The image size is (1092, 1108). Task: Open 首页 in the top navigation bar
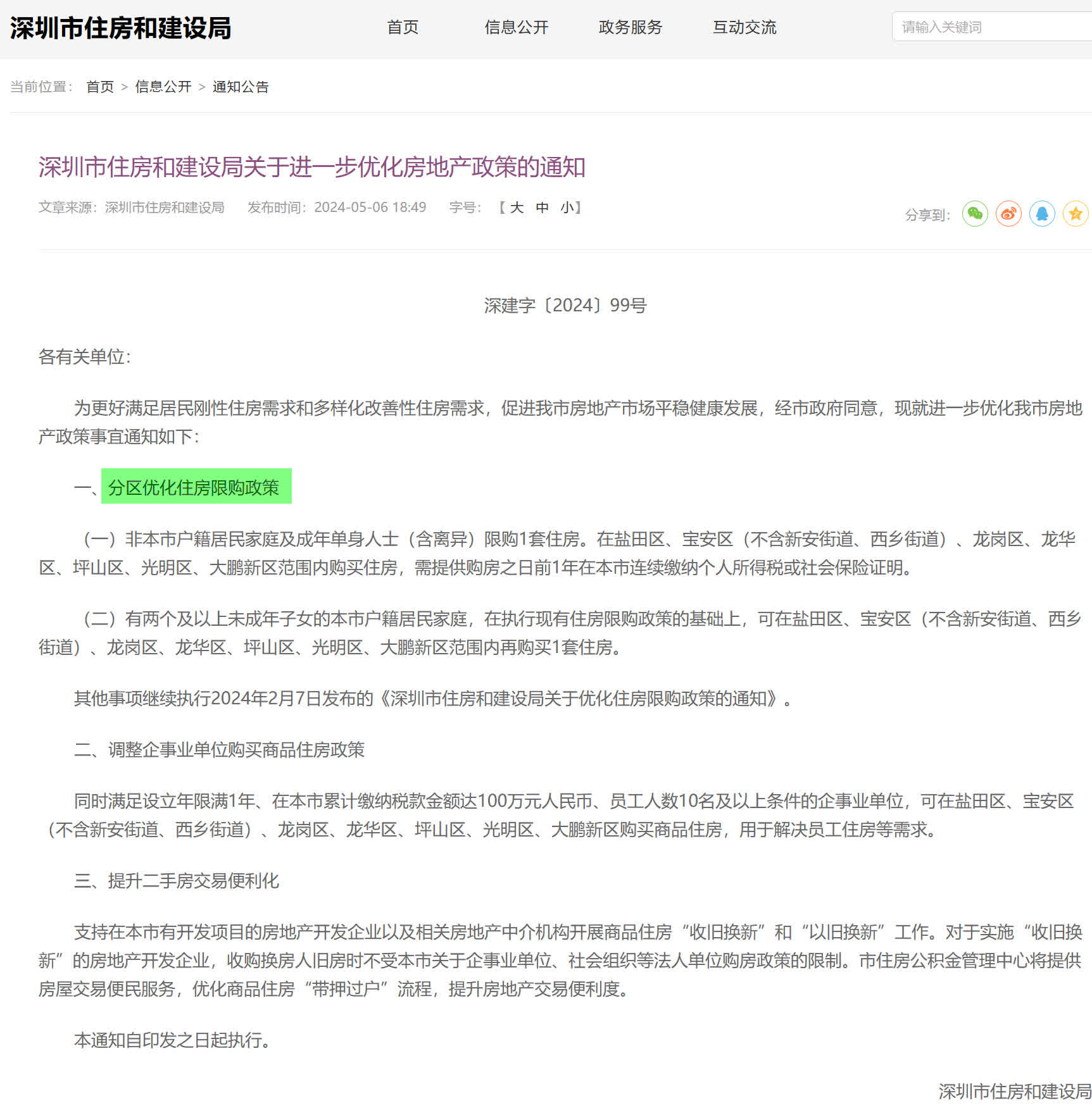pyautogui.click(x=403, y=27)
